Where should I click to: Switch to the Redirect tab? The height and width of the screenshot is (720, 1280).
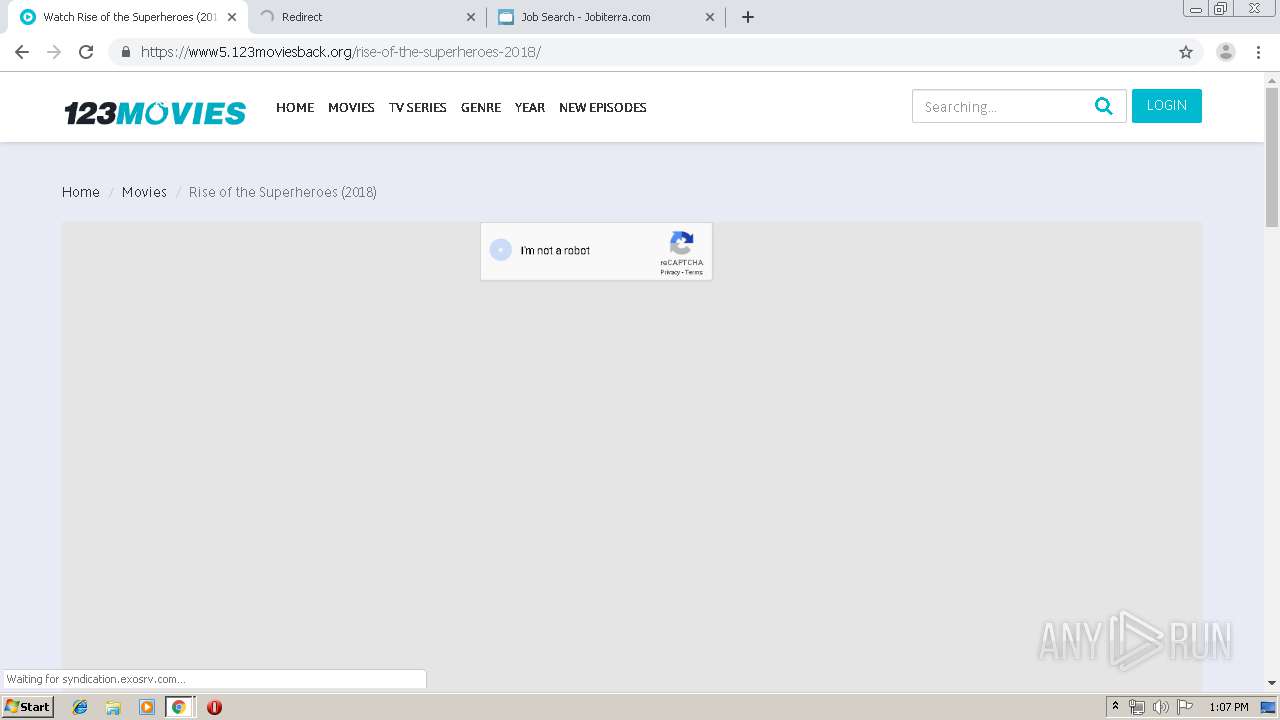(x=367, y=17)
